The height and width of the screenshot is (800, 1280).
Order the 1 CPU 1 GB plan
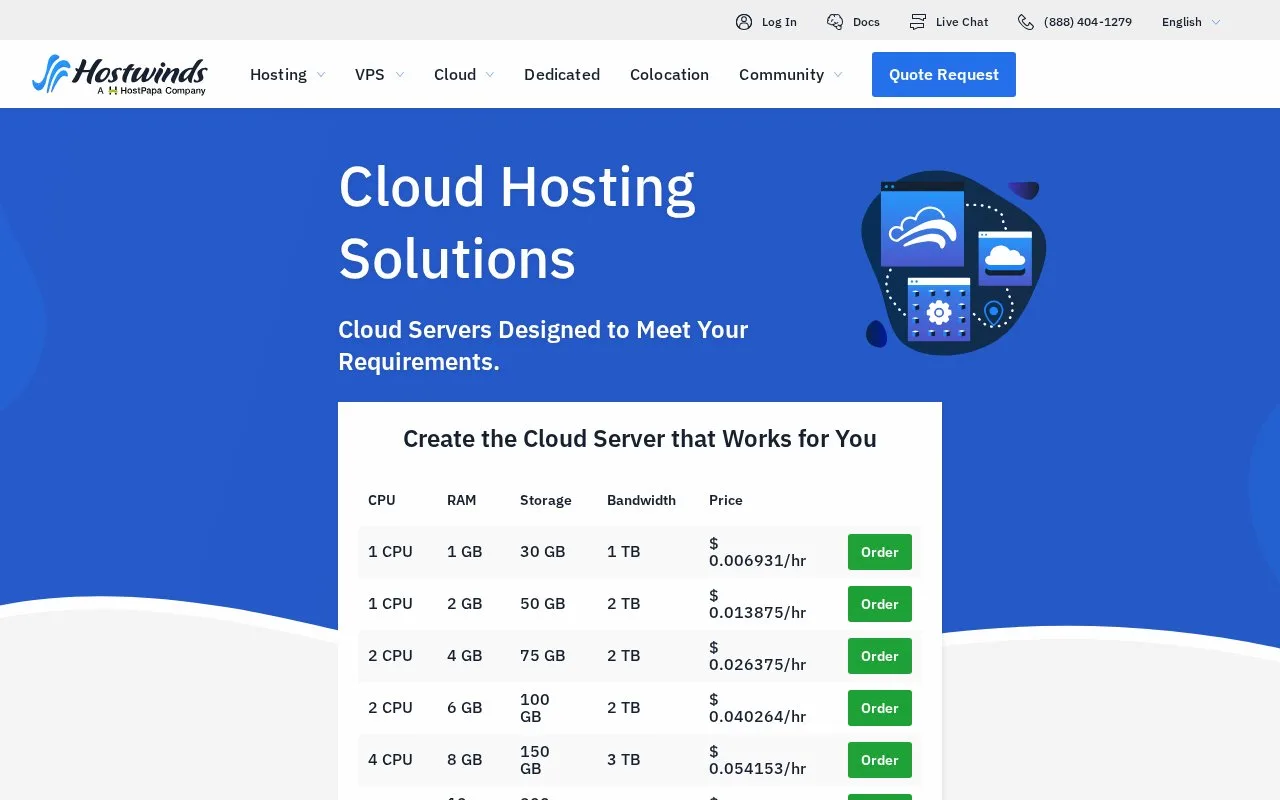[x=880, y=552]
